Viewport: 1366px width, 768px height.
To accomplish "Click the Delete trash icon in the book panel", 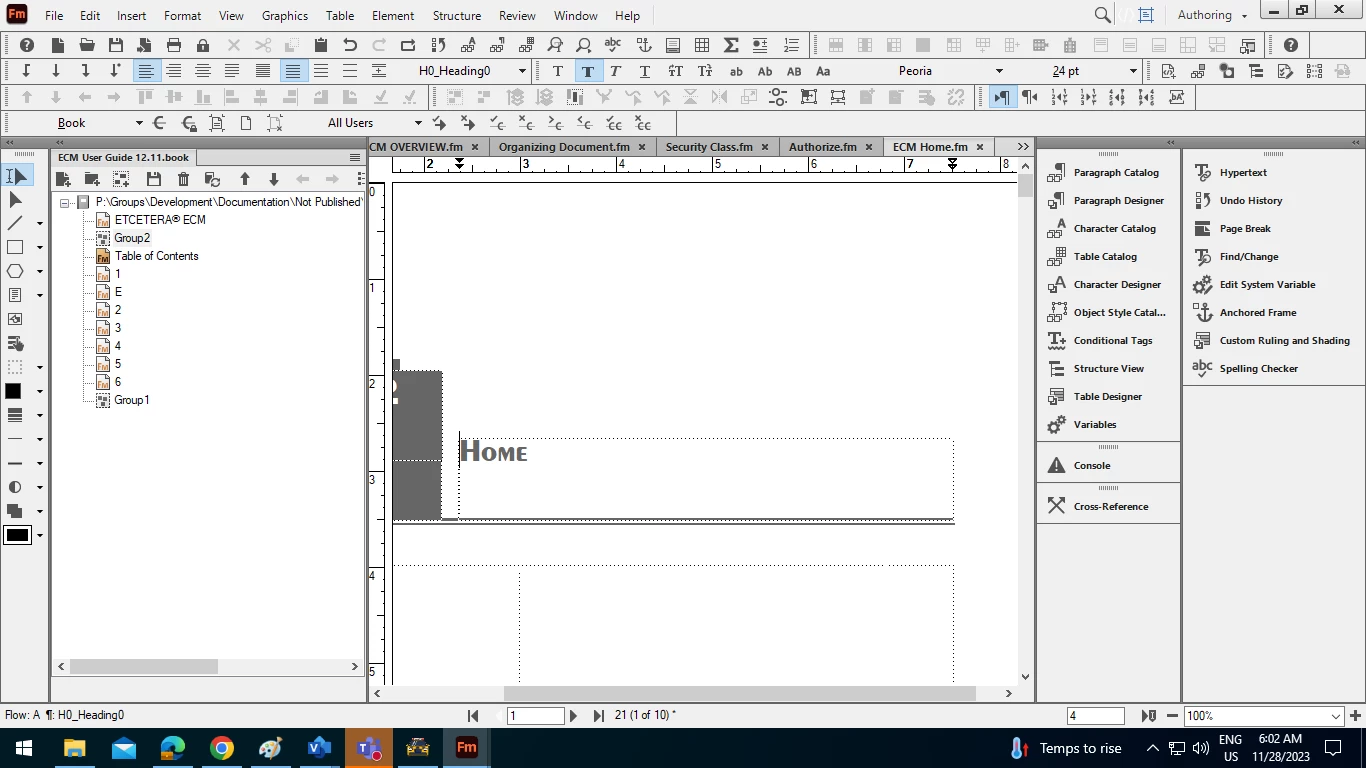I will click(183, 179).
